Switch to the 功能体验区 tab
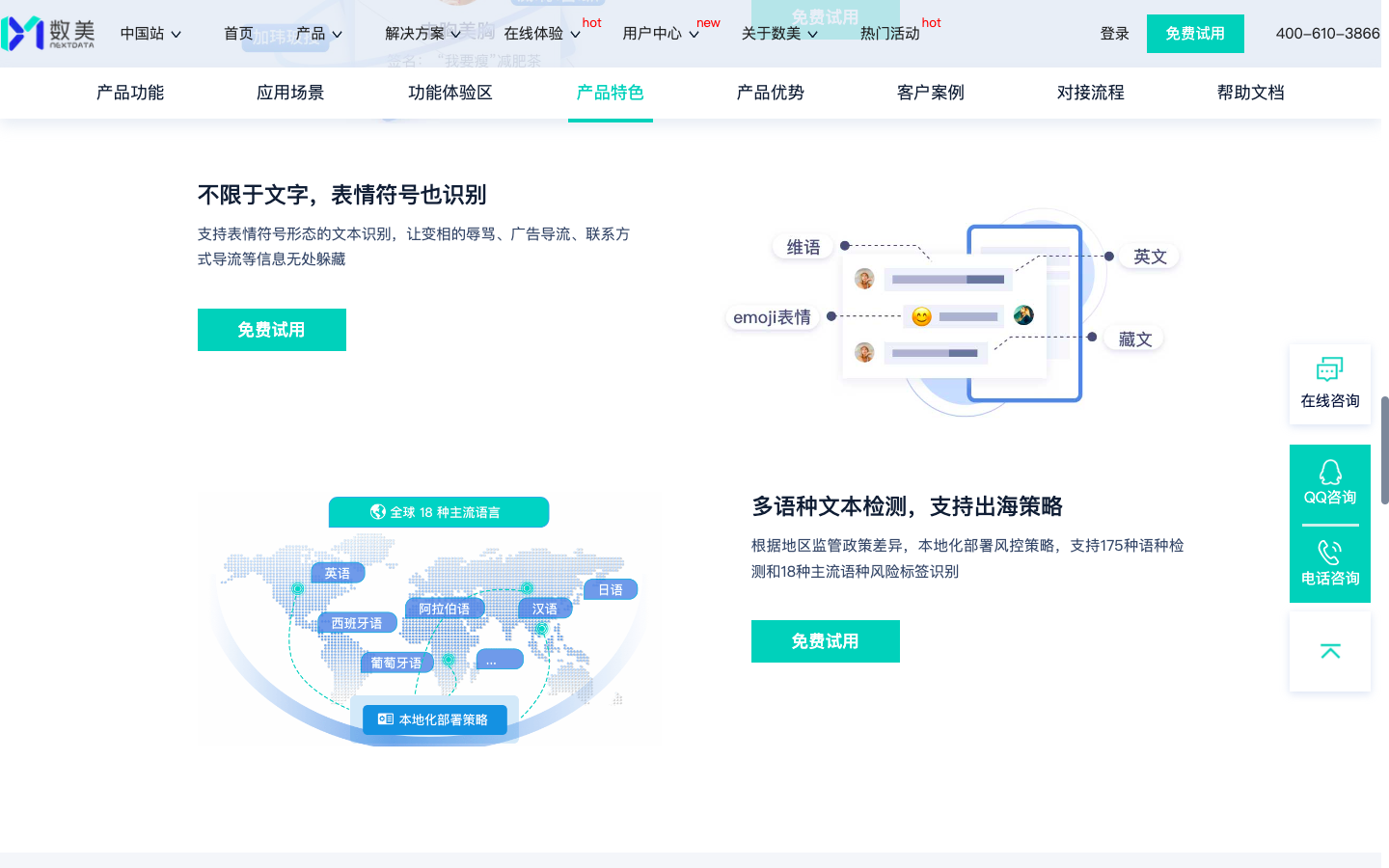The height and width of the screenshot is (868, 1389). [x=450, y=93]
